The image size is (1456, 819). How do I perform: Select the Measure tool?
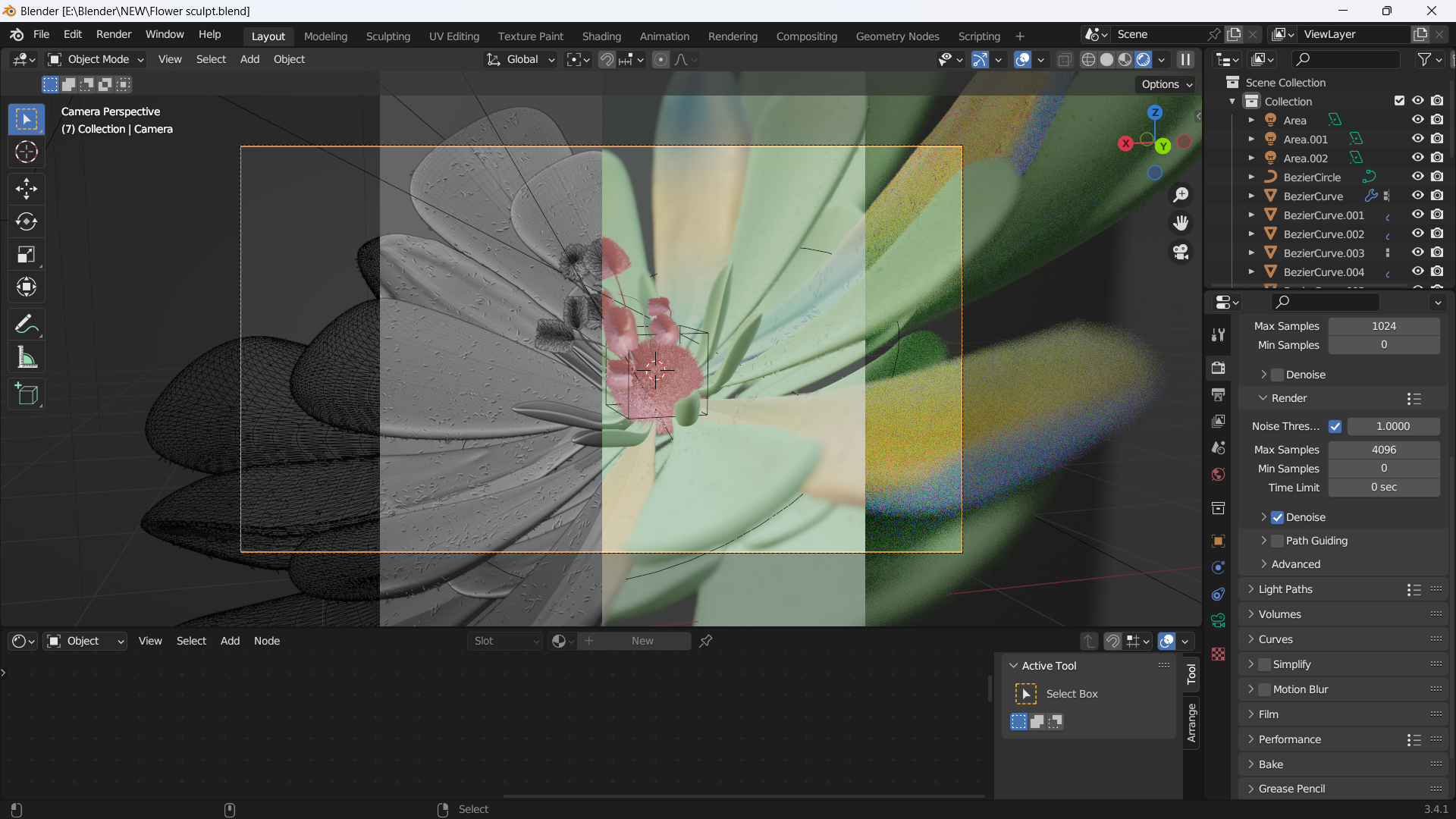point(27,357)
